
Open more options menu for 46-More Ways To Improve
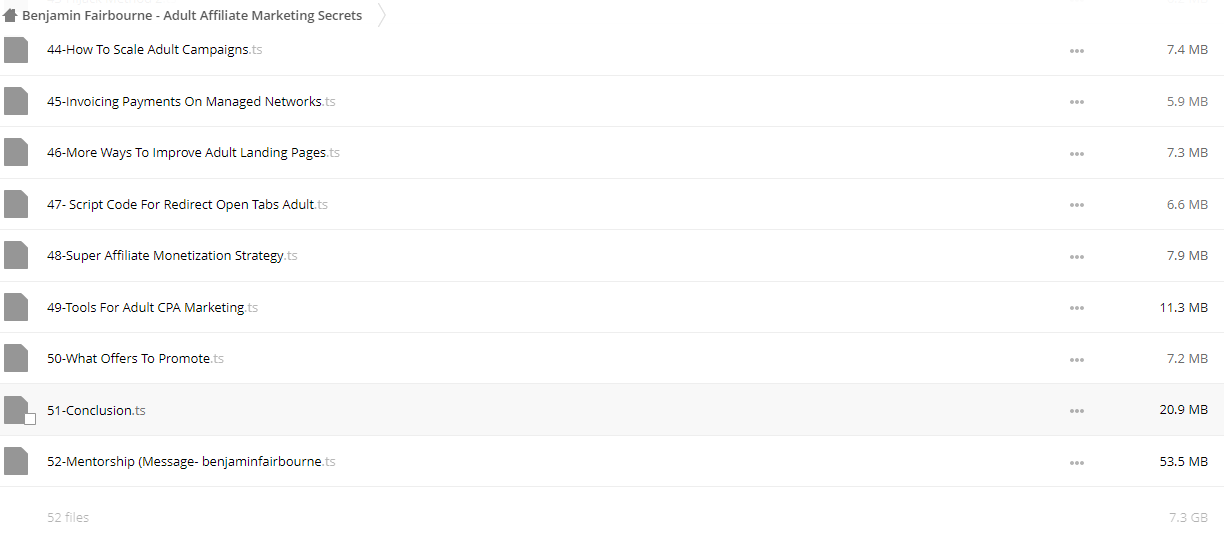(x=1077, y=153)
